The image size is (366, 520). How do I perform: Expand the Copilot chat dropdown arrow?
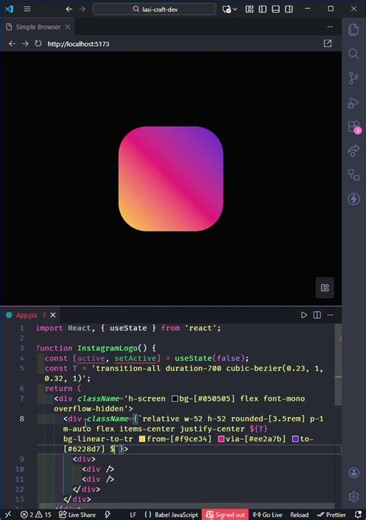point(235,9)
